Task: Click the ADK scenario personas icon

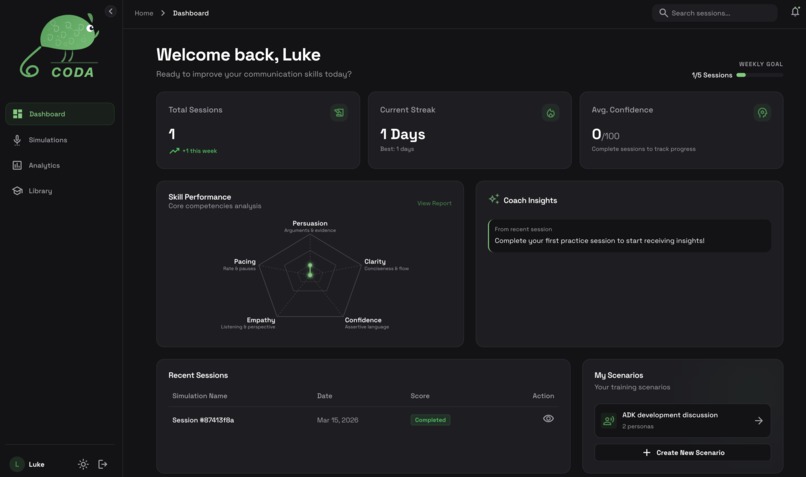Action: (x=609, y=420)
